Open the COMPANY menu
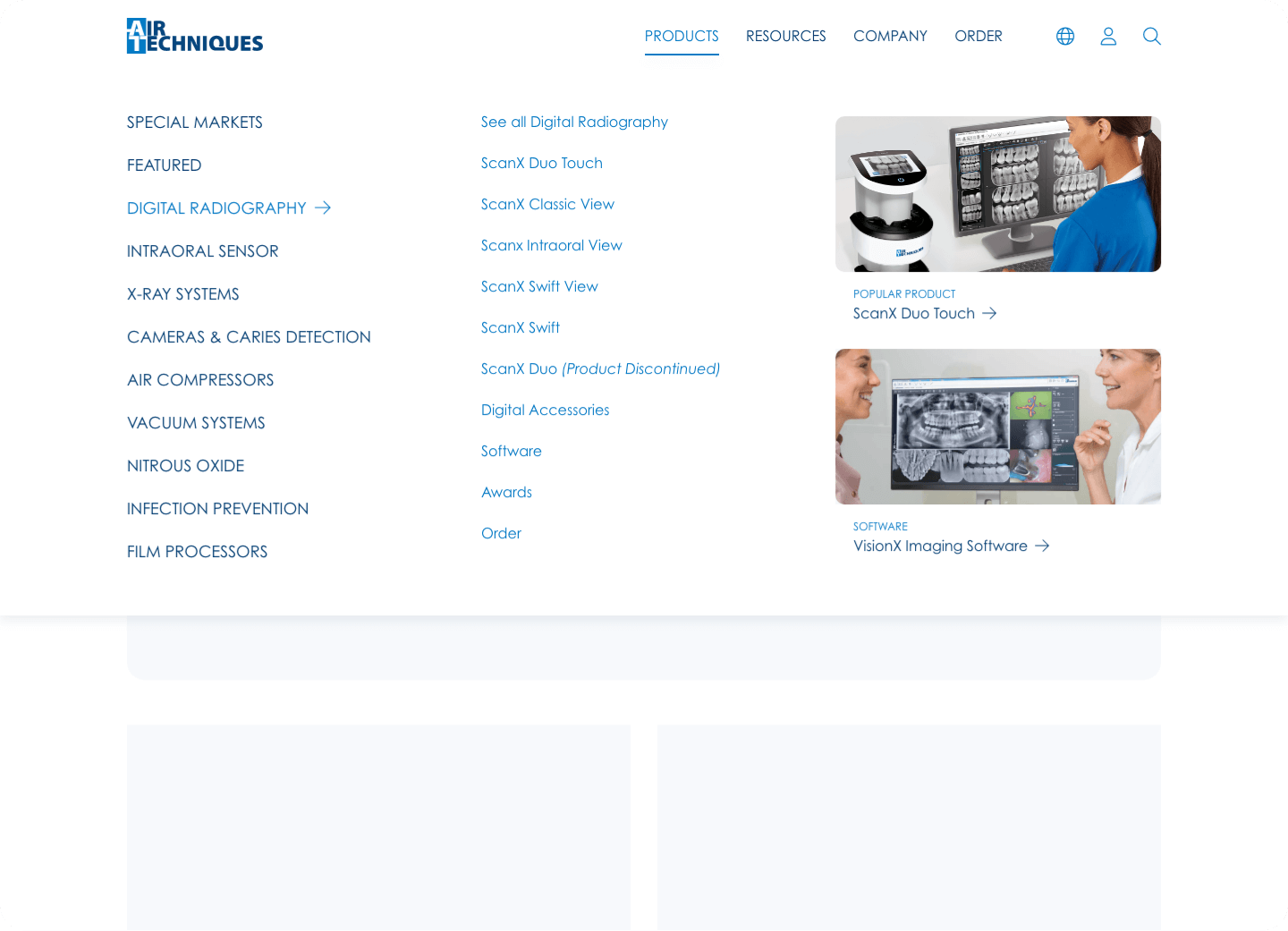The height and width of the screenshot is (931, 1288). (x=890, y=36)
